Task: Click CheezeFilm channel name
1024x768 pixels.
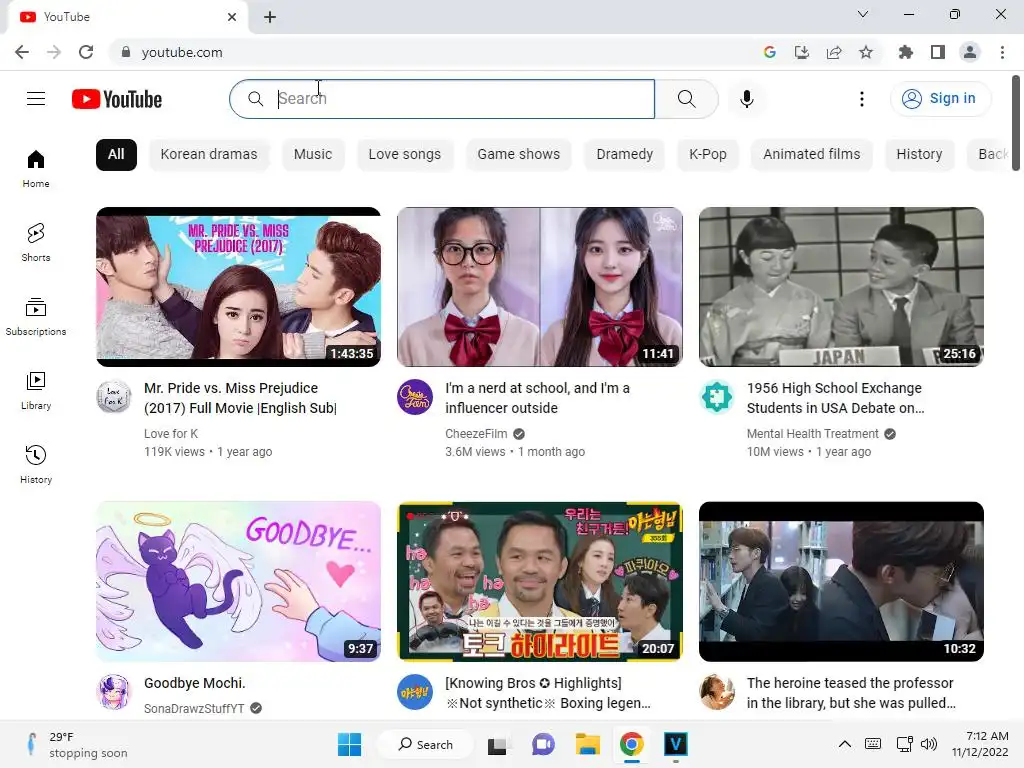Action: point(476,434)
